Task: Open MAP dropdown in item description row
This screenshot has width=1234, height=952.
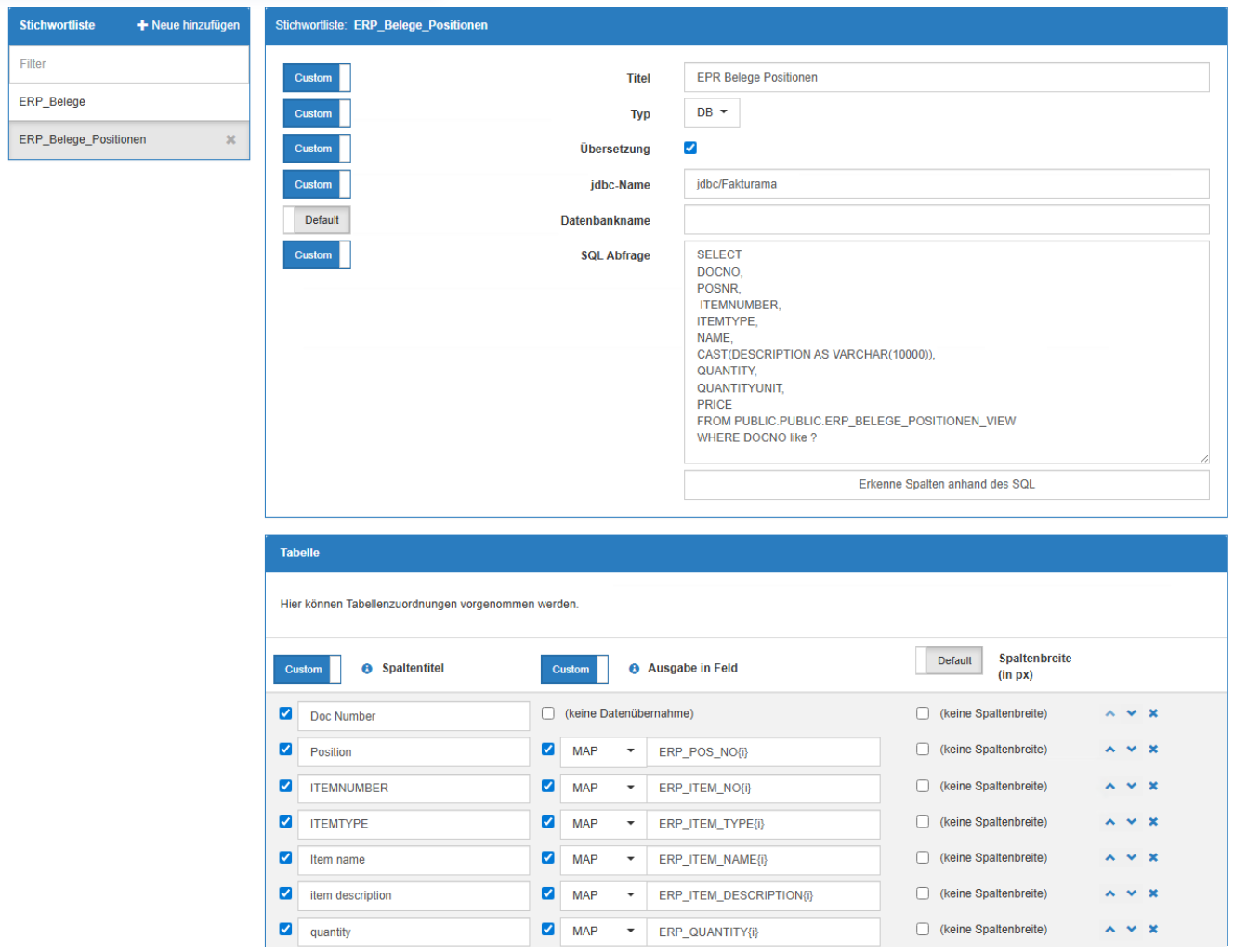Action: point(603,895)
